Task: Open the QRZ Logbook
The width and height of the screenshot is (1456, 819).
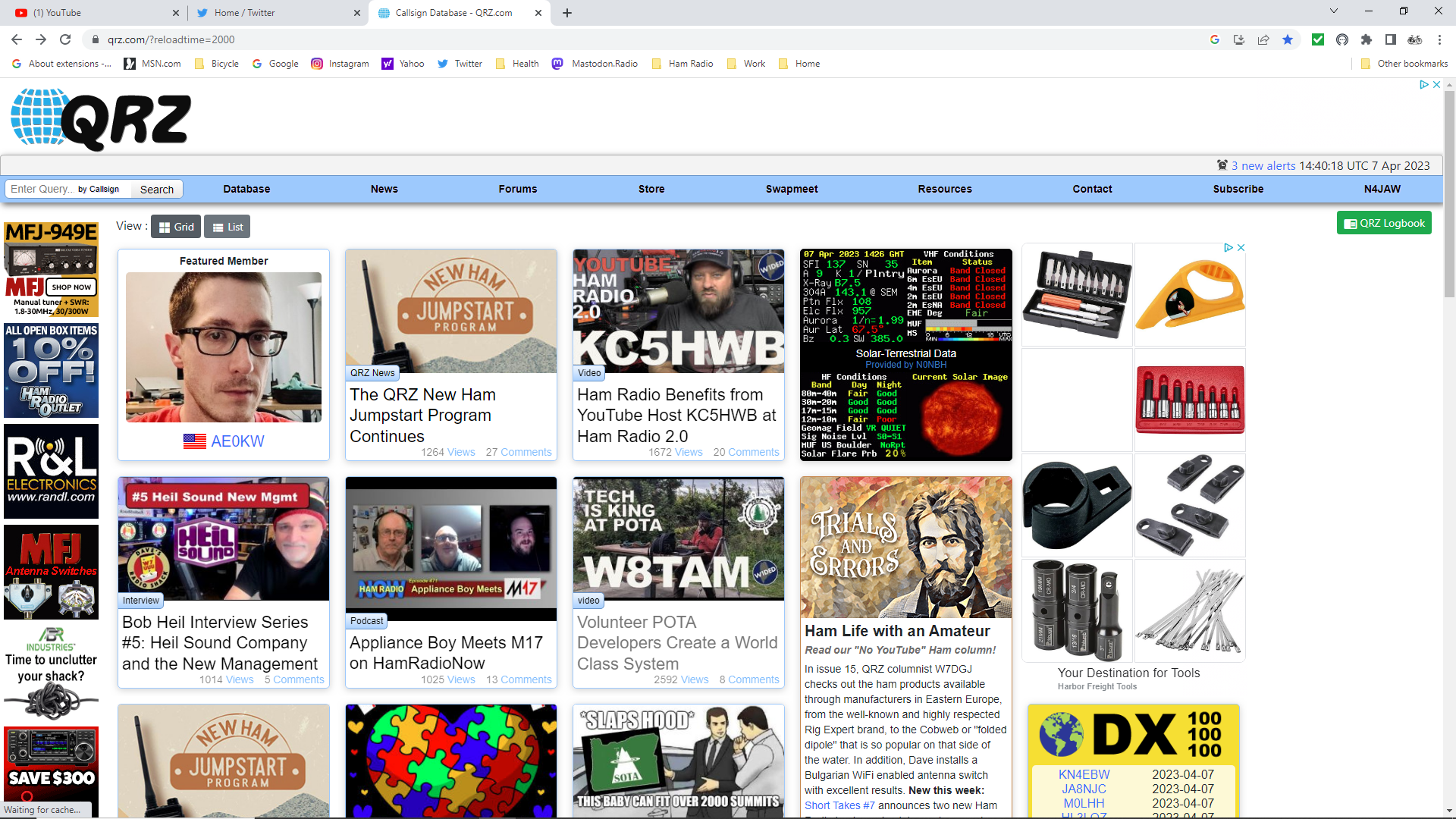Action: (1384, 223)
